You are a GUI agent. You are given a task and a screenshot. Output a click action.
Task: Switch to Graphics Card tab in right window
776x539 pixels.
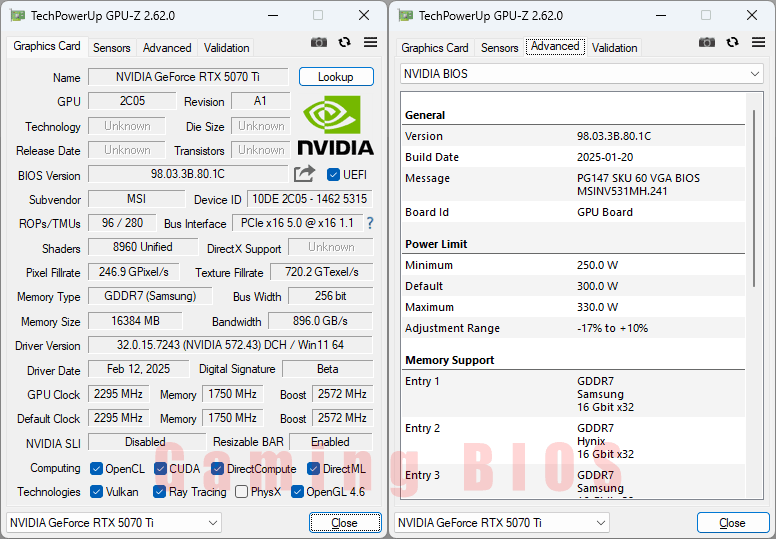(435, 48)
